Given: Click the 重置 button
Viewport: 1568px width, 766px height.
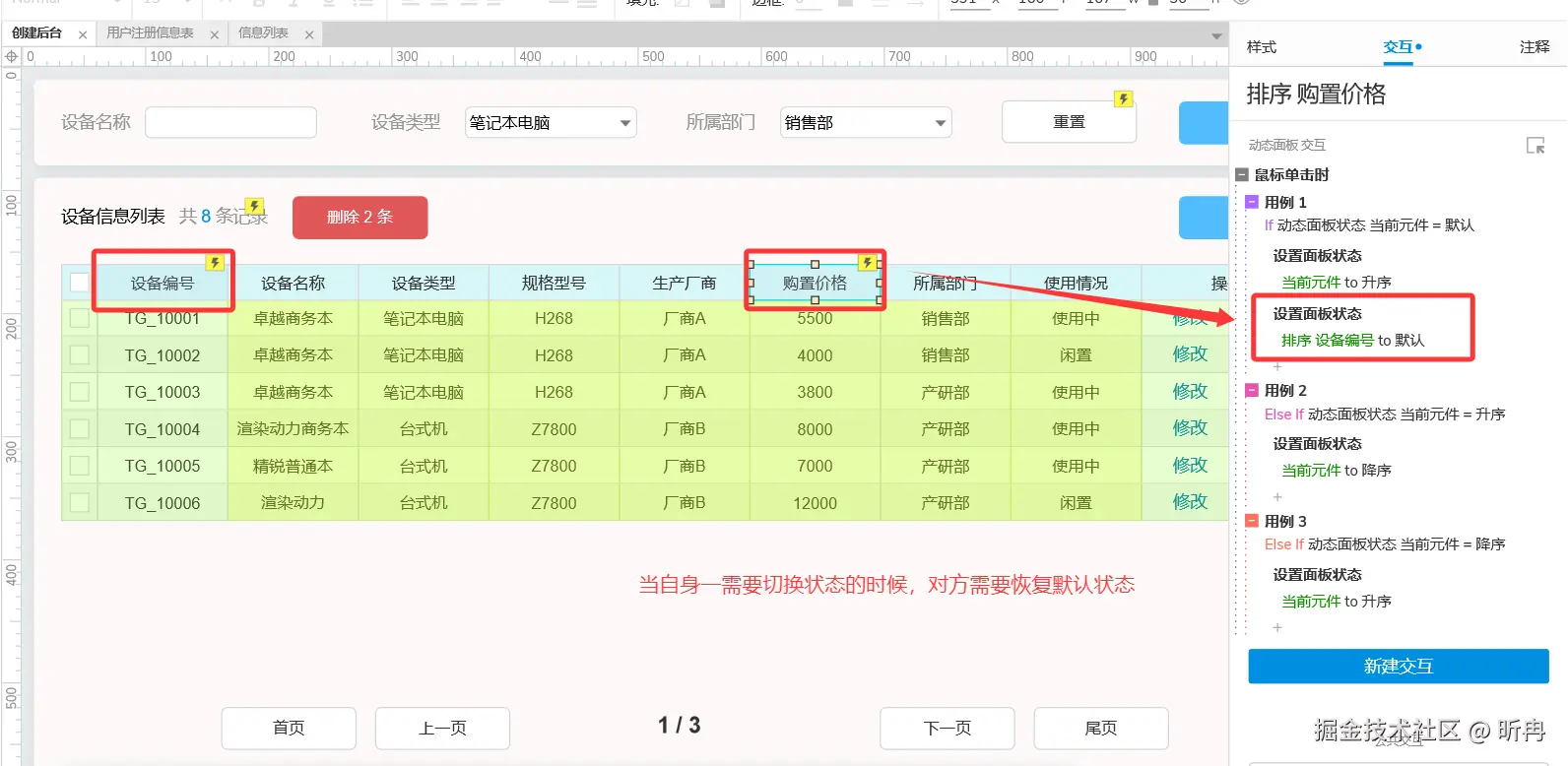Looking at the screenshot, I should point(1069,122).
